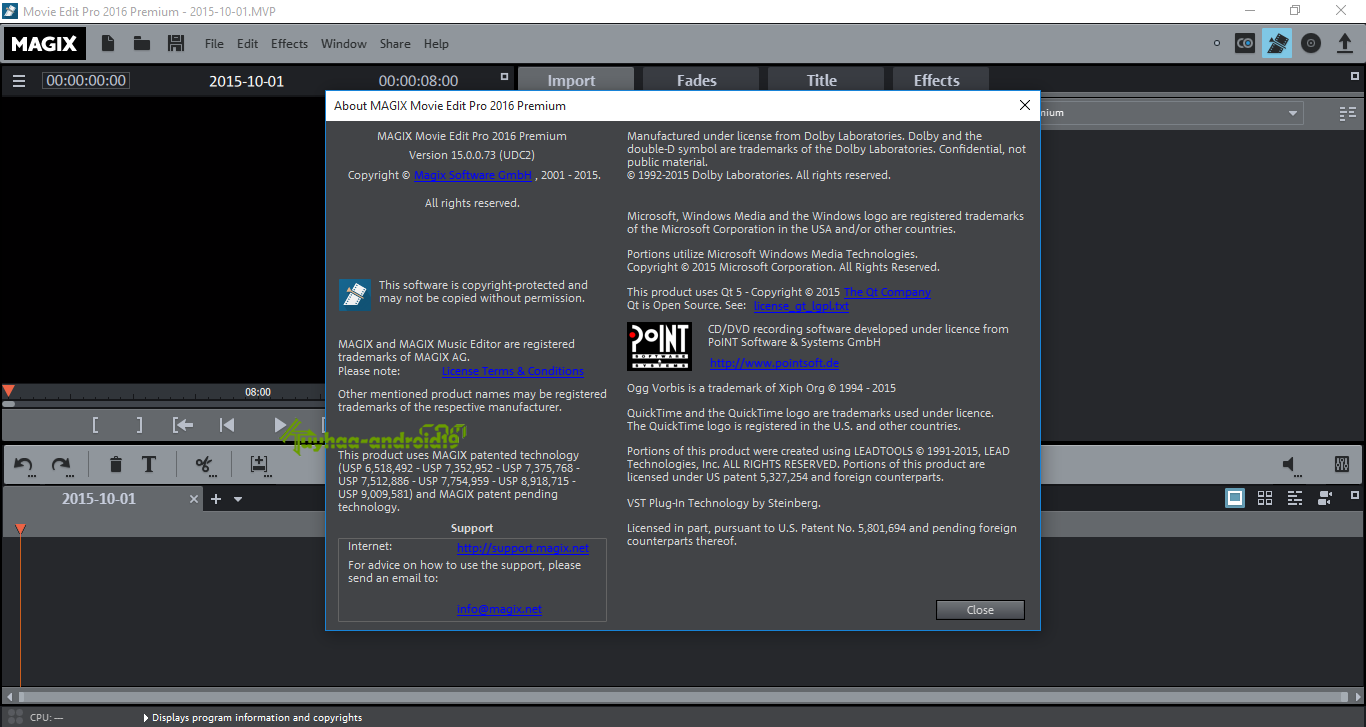This screenshot has width=1366, height=727.
Task: Click the info@magix.net email link
Action: coord(499,609)
